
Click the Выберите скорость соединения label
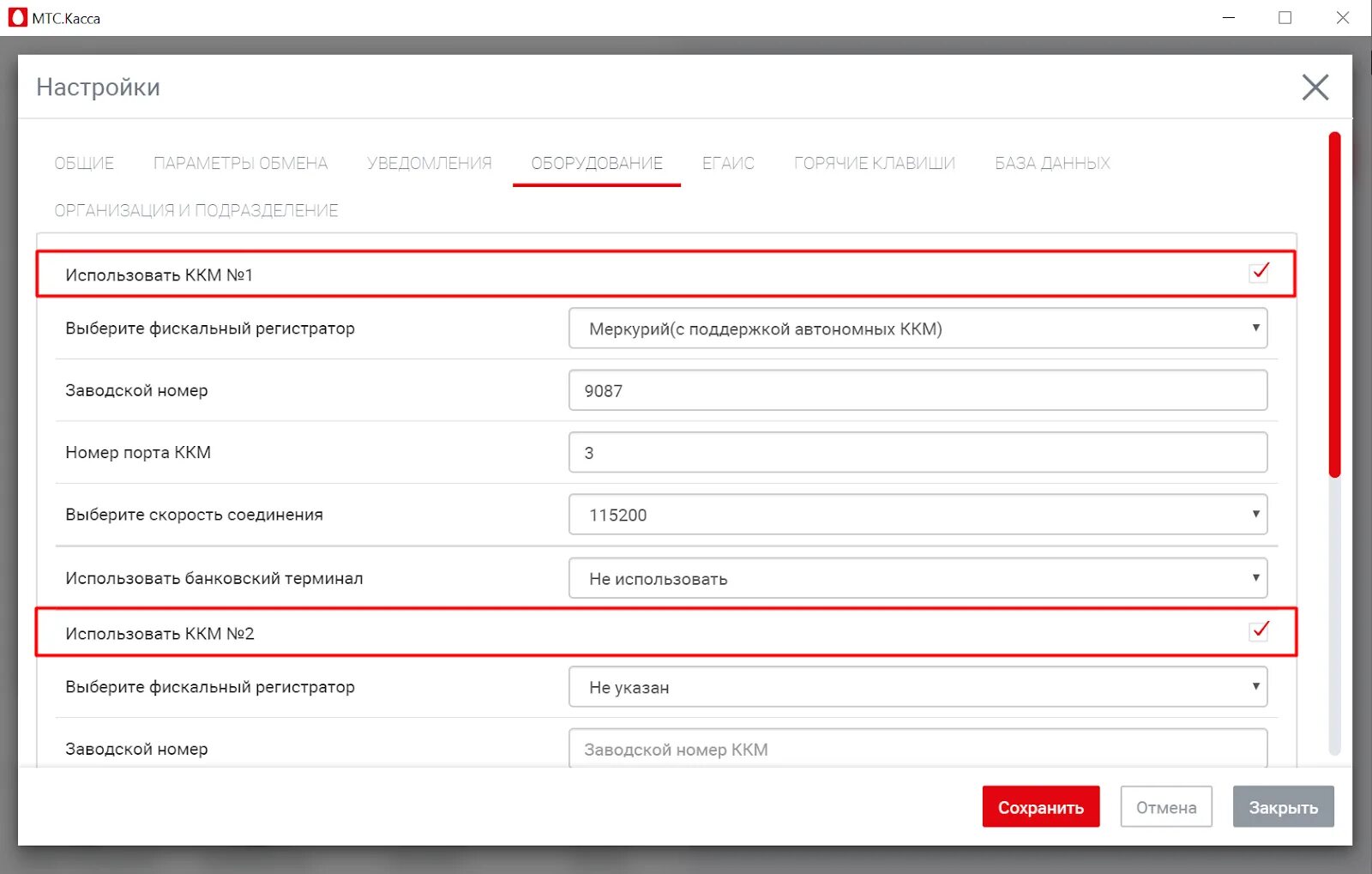click(194, 515)
